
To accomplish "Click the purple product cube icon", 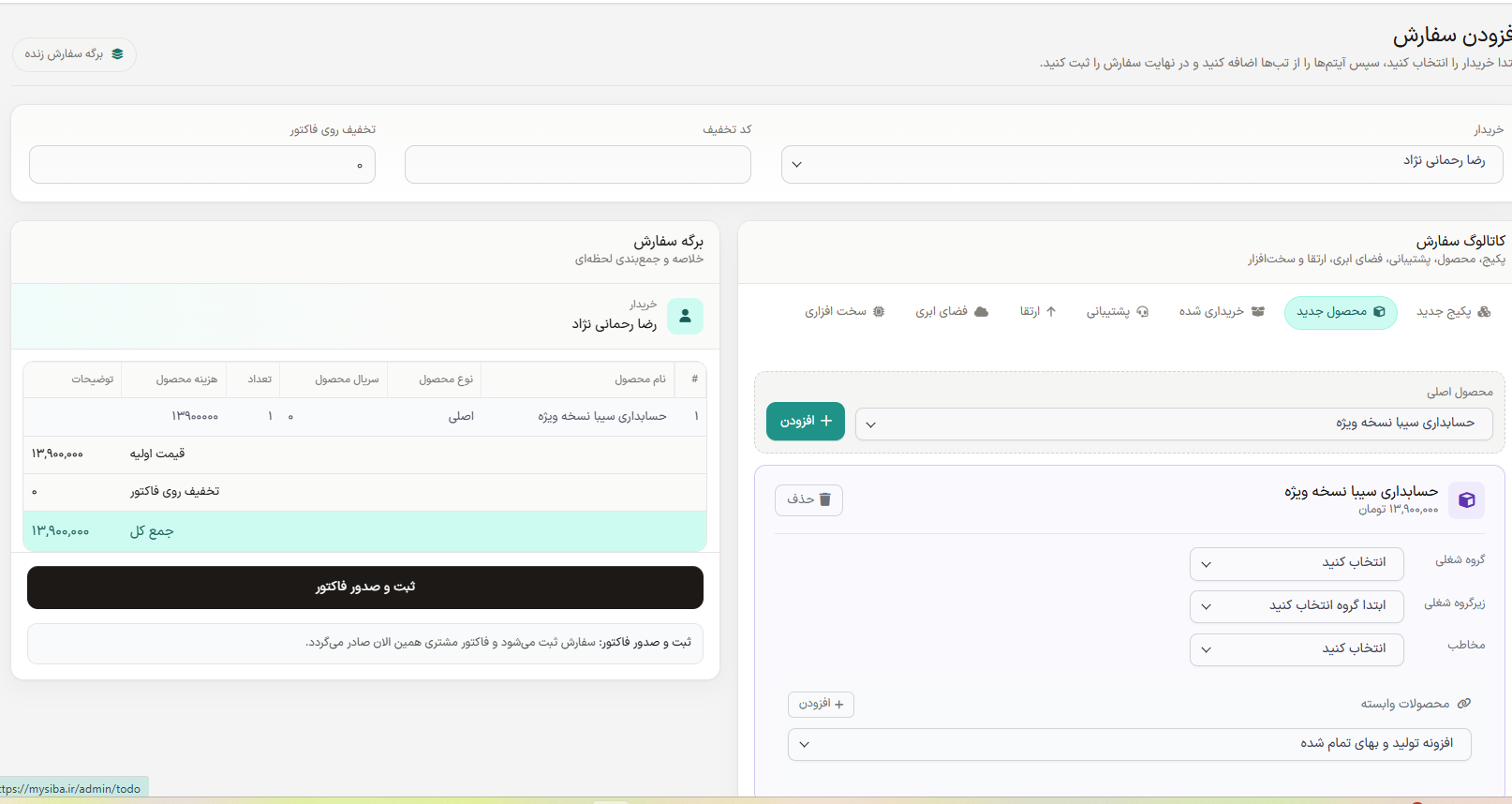I will click(1467, 500).
